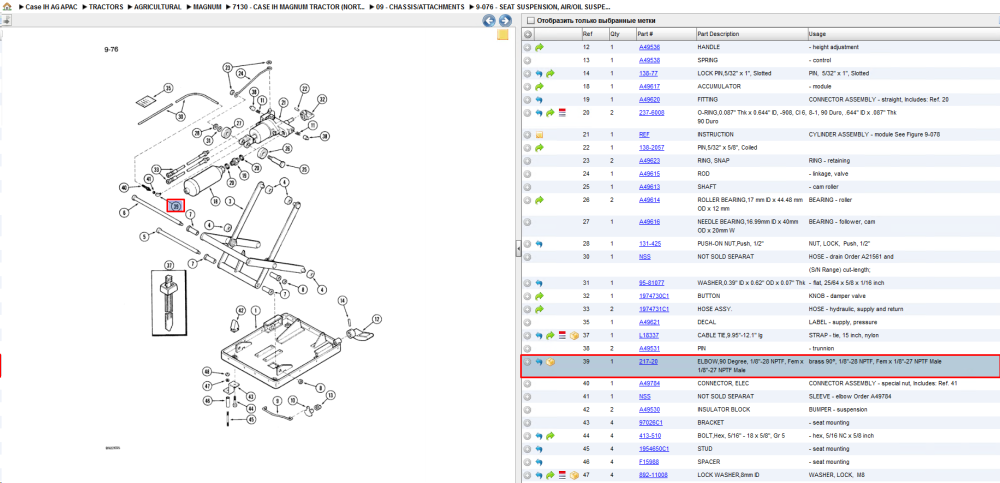Go to the next figure with the blue forward arrow

click(x=503, y=21)
